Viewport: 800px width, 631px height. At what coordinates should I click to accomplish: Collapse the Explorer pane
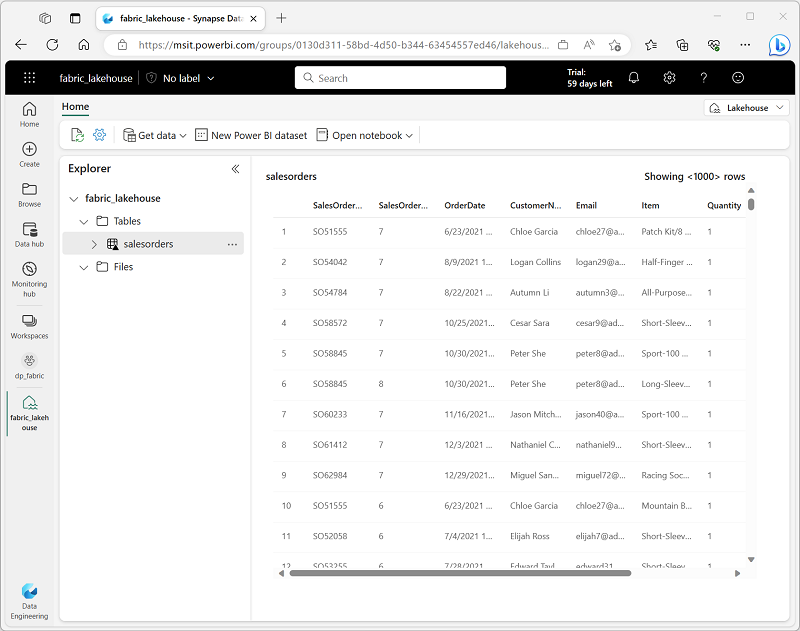[x=236, y=169]
